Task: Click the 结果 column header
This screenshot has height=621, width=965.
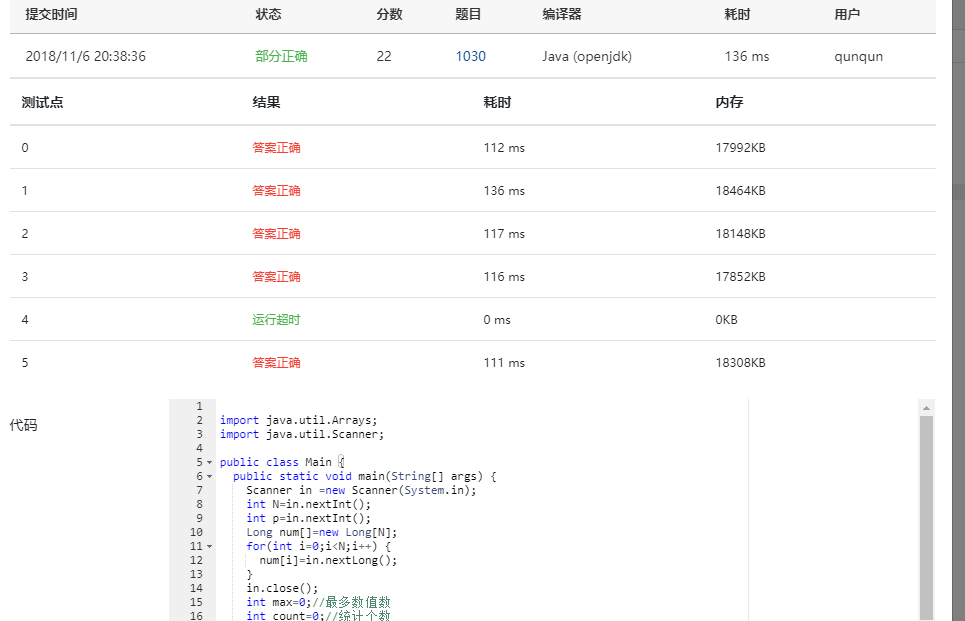Action: [266, 102]
